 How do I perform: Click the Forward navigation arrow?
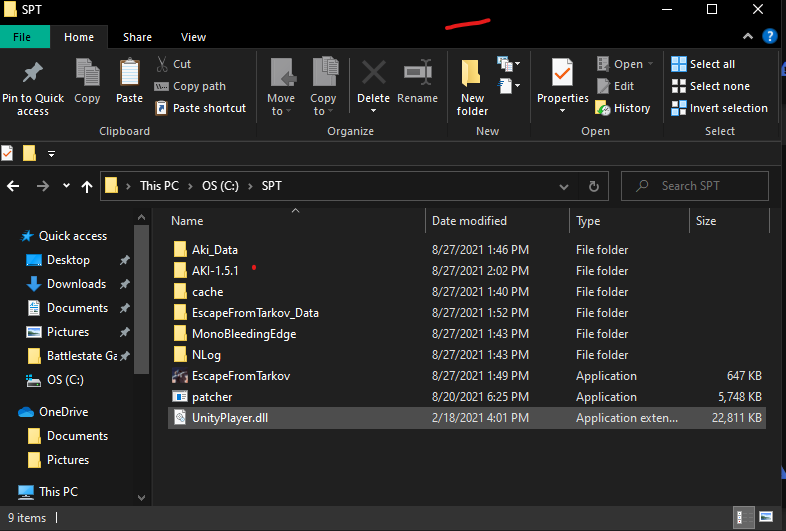click(43, 186)
